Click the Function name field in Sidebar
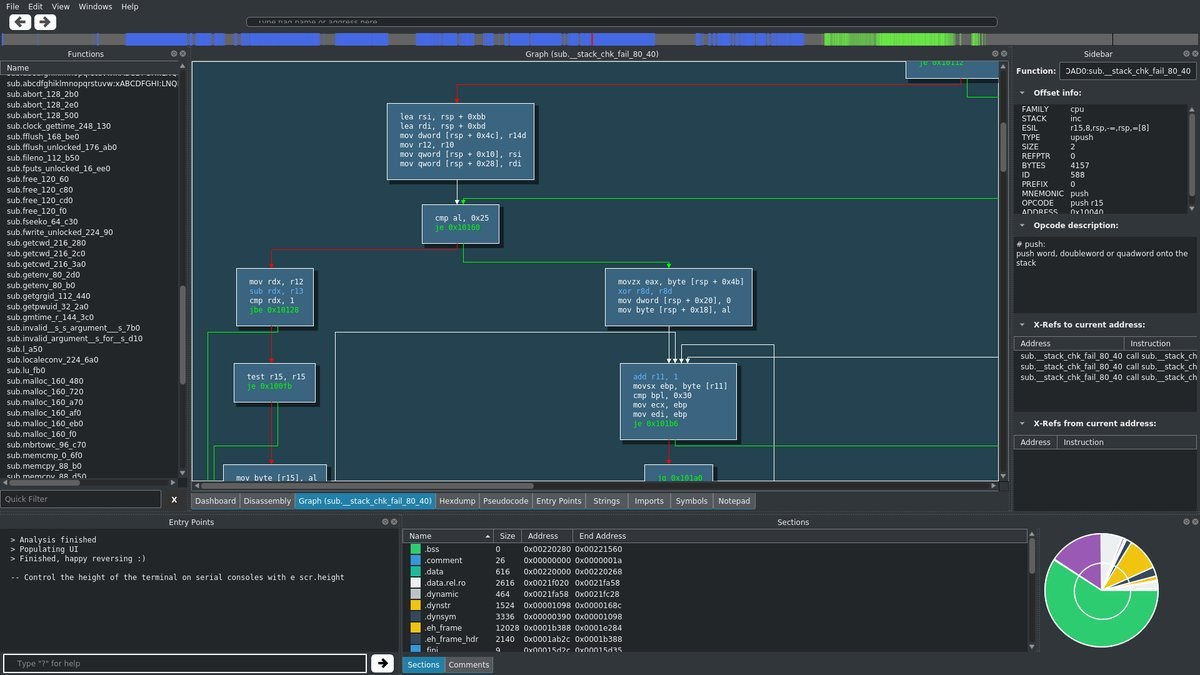This screenshot has height=675, width=1200. [1128, 71]
